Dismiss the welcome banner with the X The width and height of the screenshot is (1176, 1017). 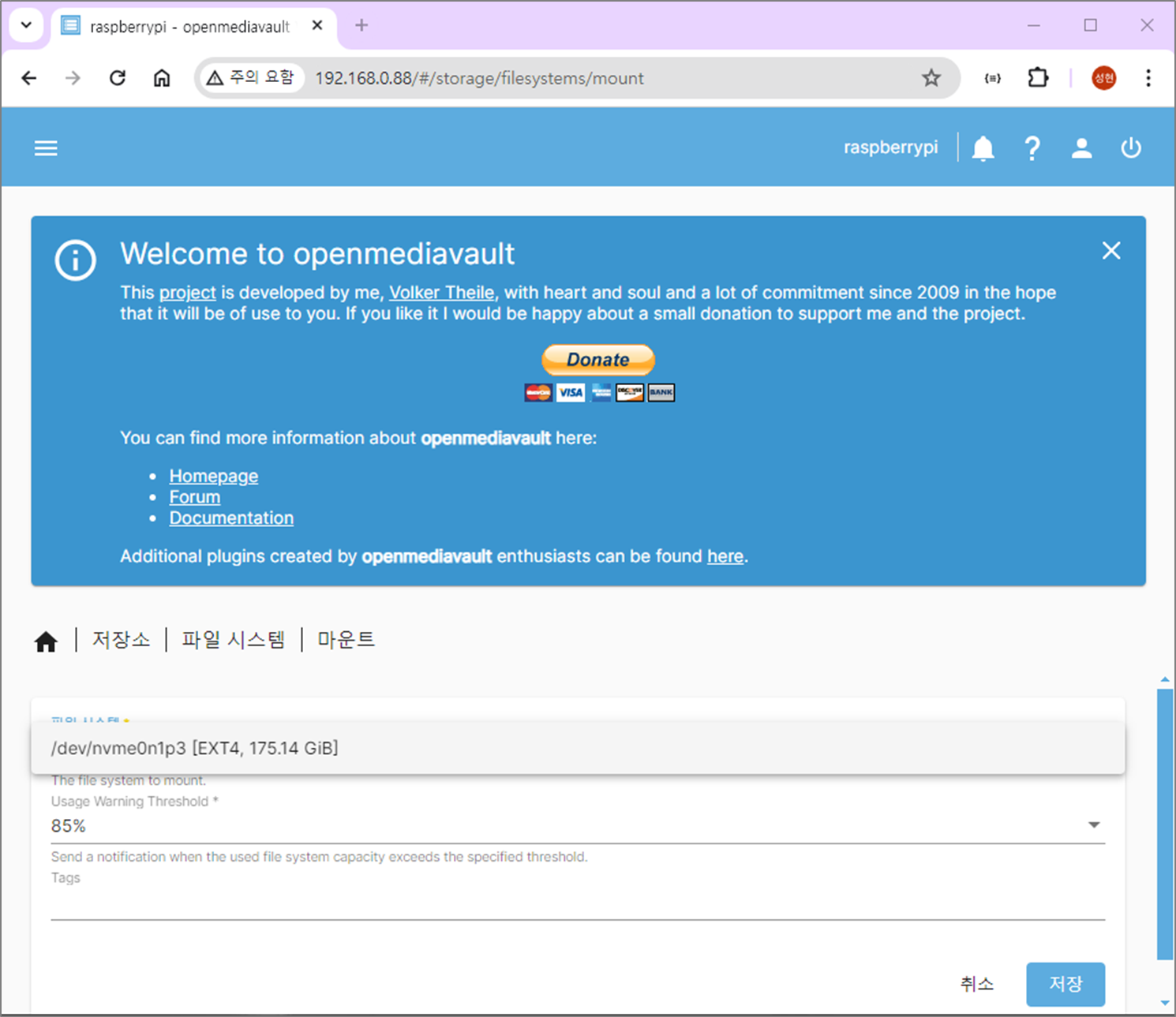pos(1111,251)
